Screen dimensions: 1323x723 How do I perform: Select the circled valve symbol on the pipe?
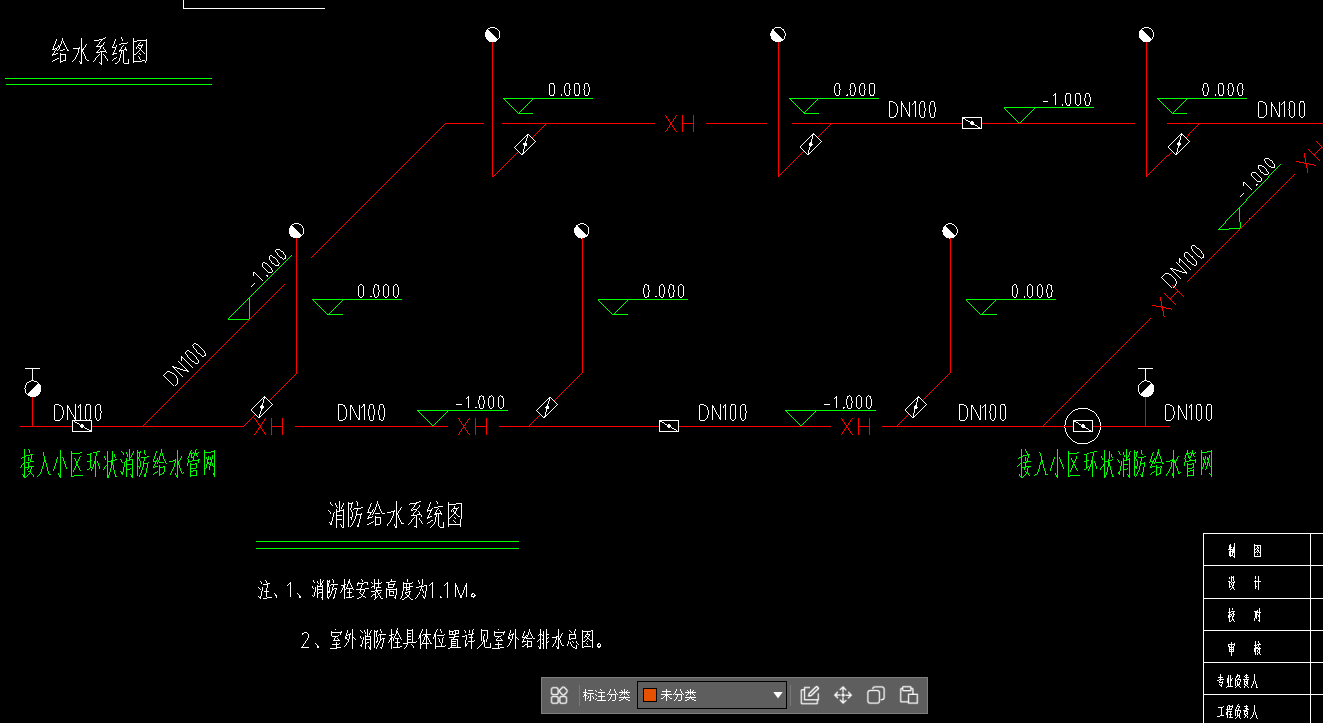click(x=1082, y=426)
